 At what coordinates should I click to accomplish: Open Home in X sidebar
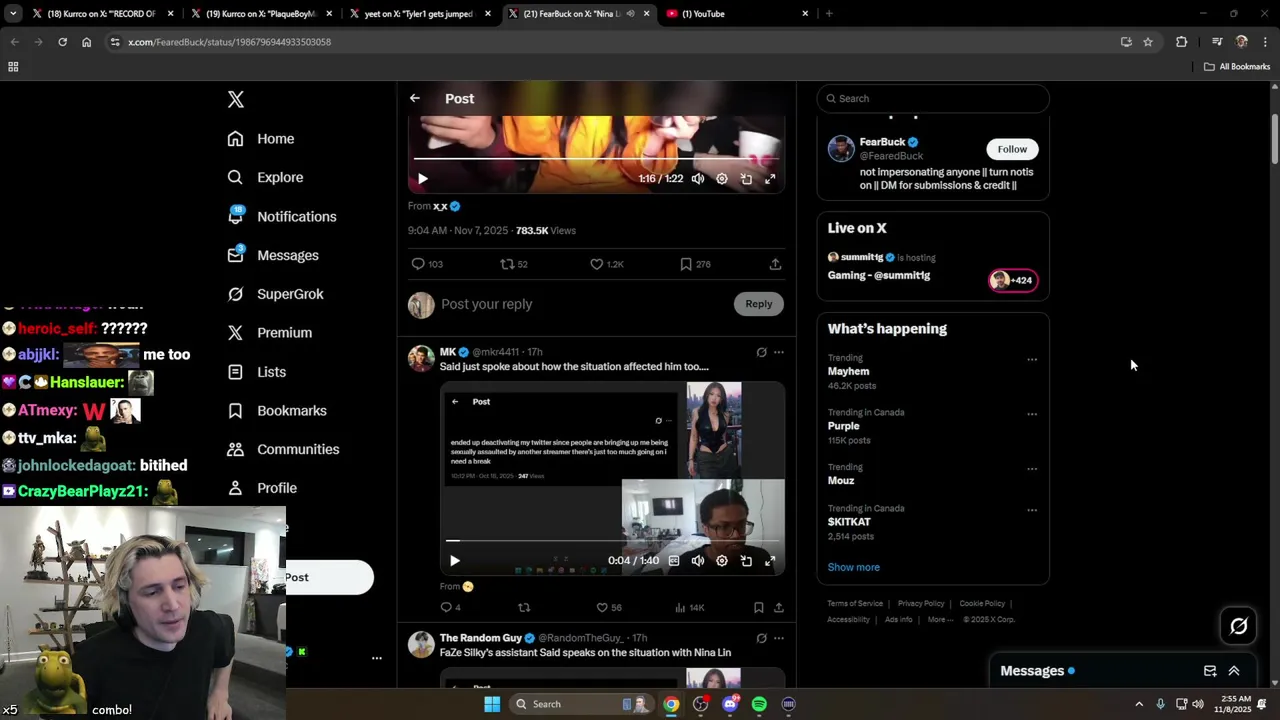(x=261, y=139)
